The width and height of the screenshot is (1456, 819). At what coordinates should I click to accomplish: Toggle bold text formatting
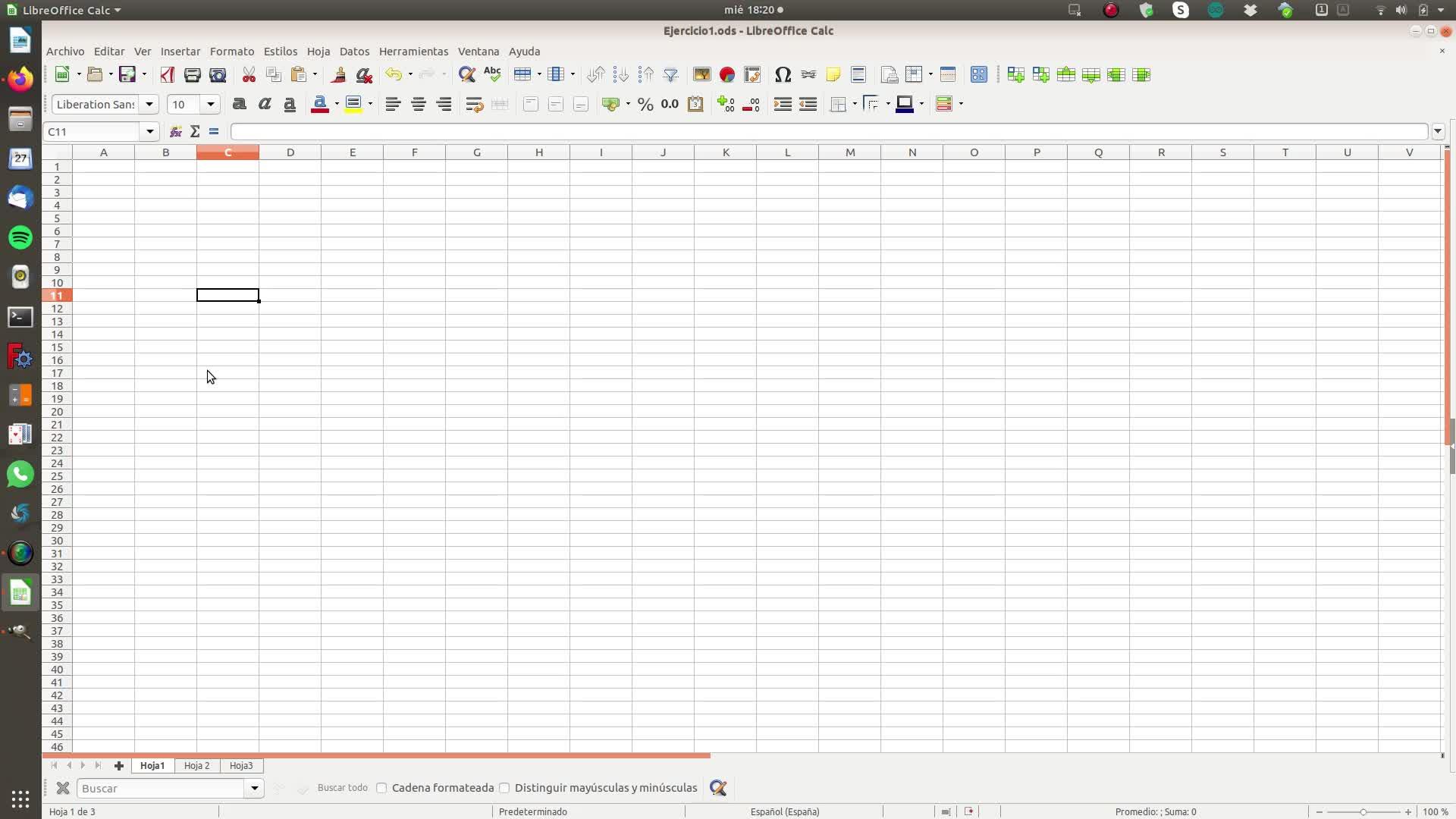239,104
